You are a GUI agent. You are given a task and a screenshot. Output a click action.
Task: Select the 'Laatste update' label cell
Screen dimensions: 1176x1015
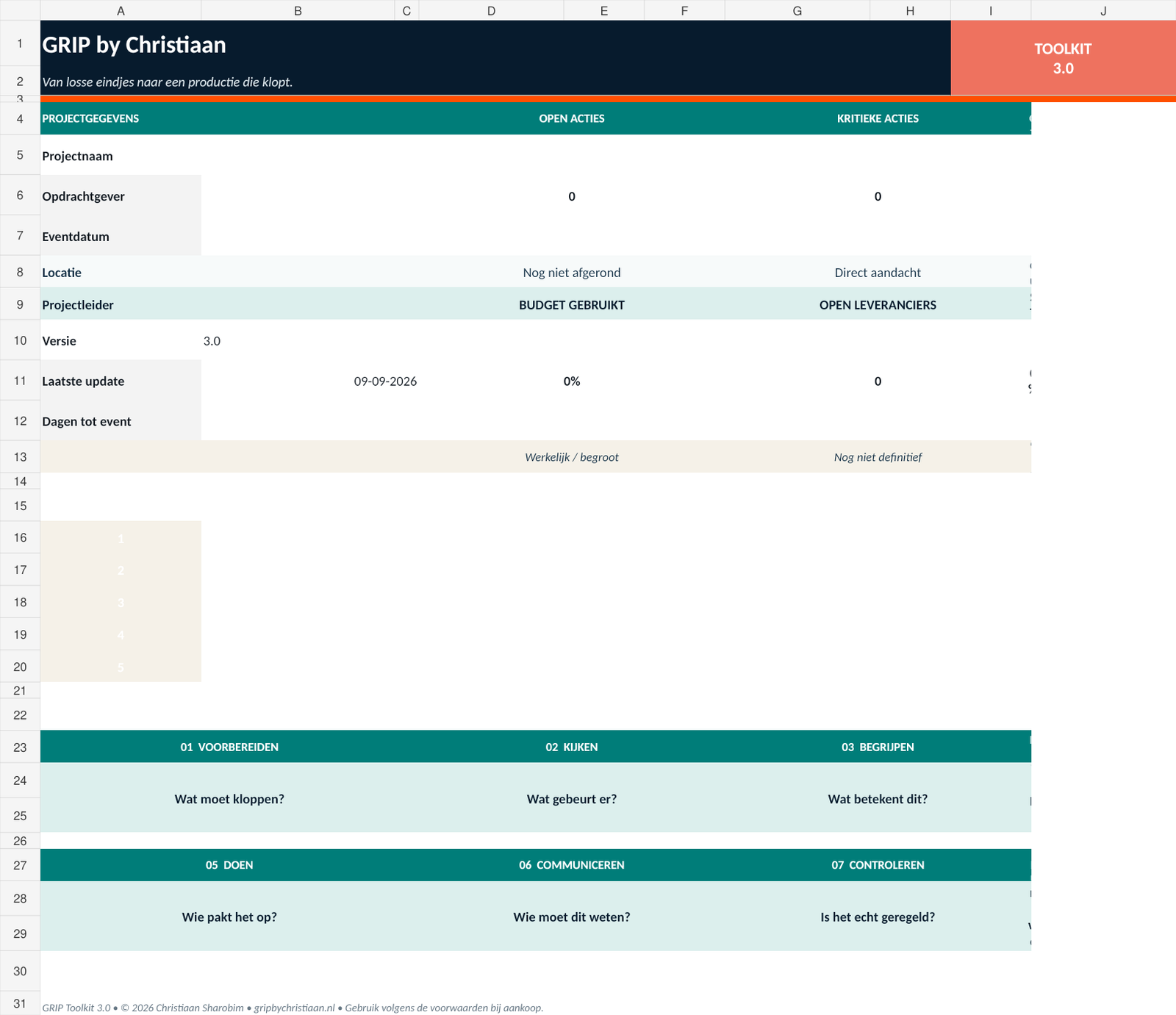(x=121, y=381)
